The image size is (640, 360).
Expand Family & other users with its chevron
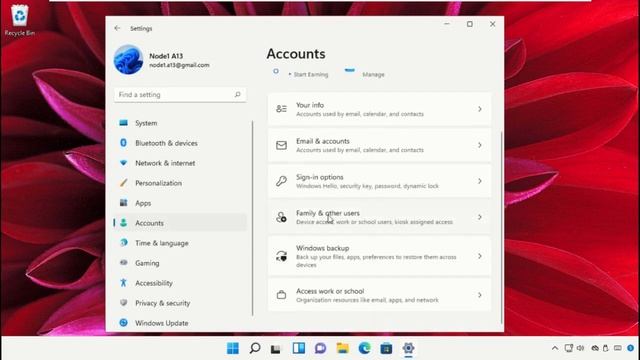[x=480, y=217]
